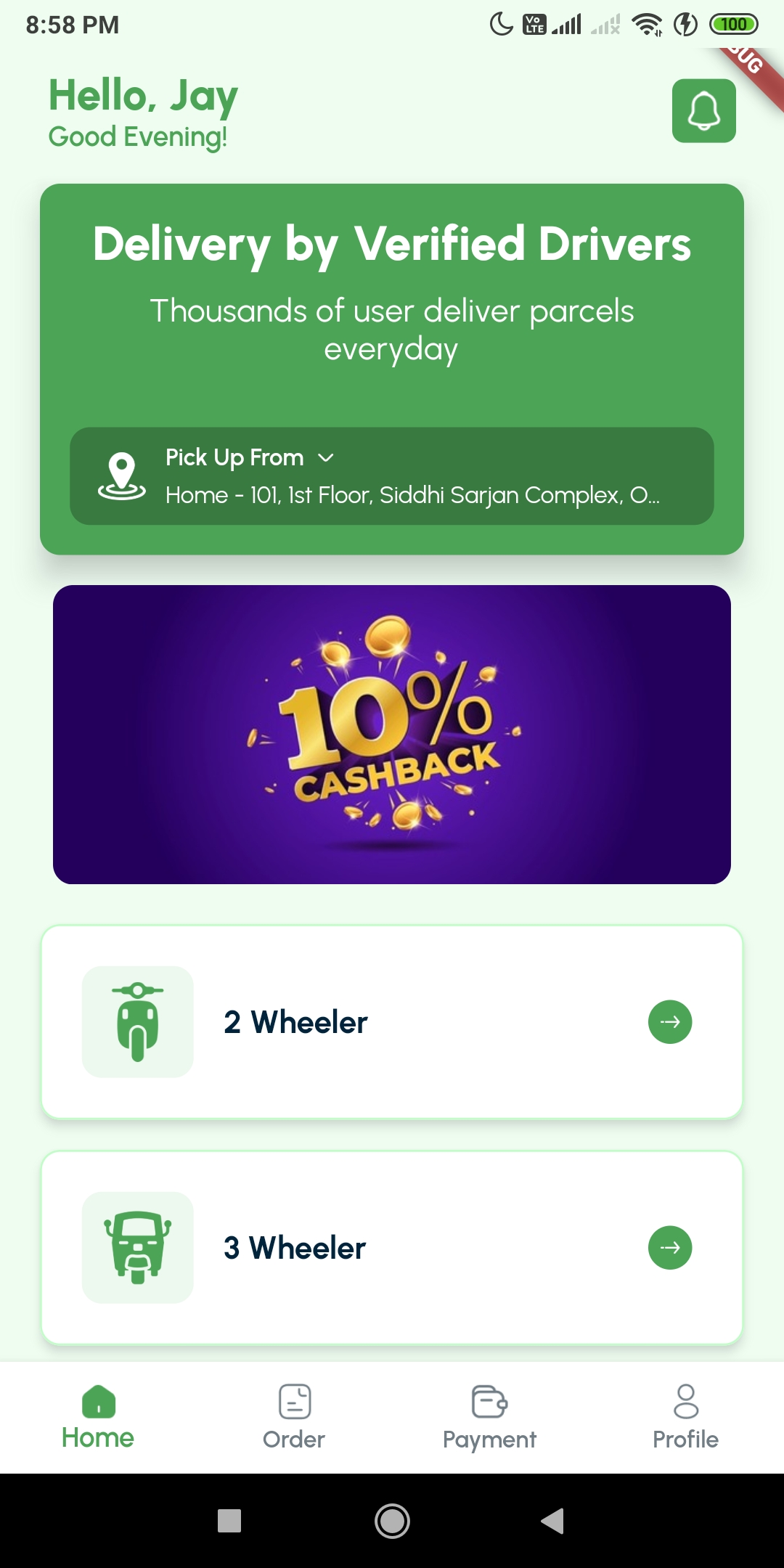The image size is (784, 1568).
Task: Select the auto-rickshaw icon for 3 Wheeler
Action: click(138, 1247)
